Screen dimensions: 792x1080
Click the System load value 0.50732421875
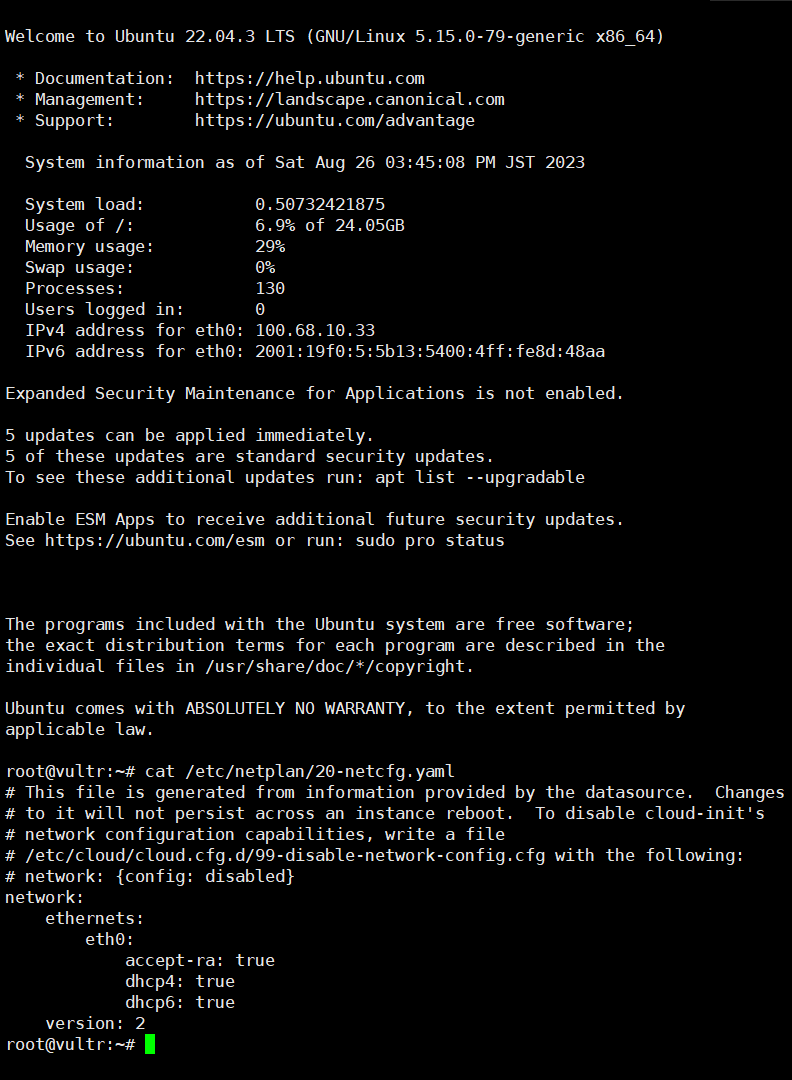point(320,205)
